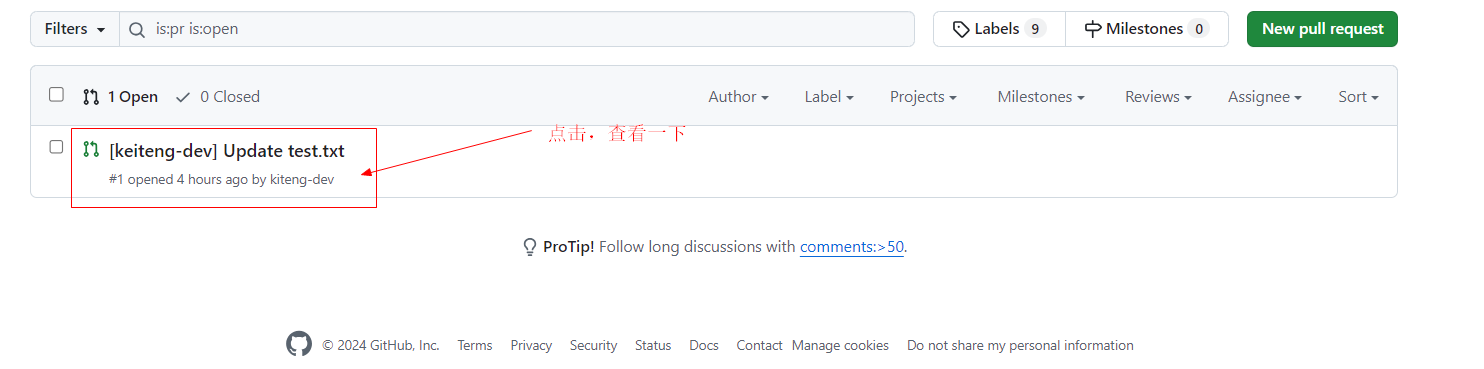This screenshot has width=1484, height=369.
Task: Open the Filters dropdown
Action: click(75, 29)
